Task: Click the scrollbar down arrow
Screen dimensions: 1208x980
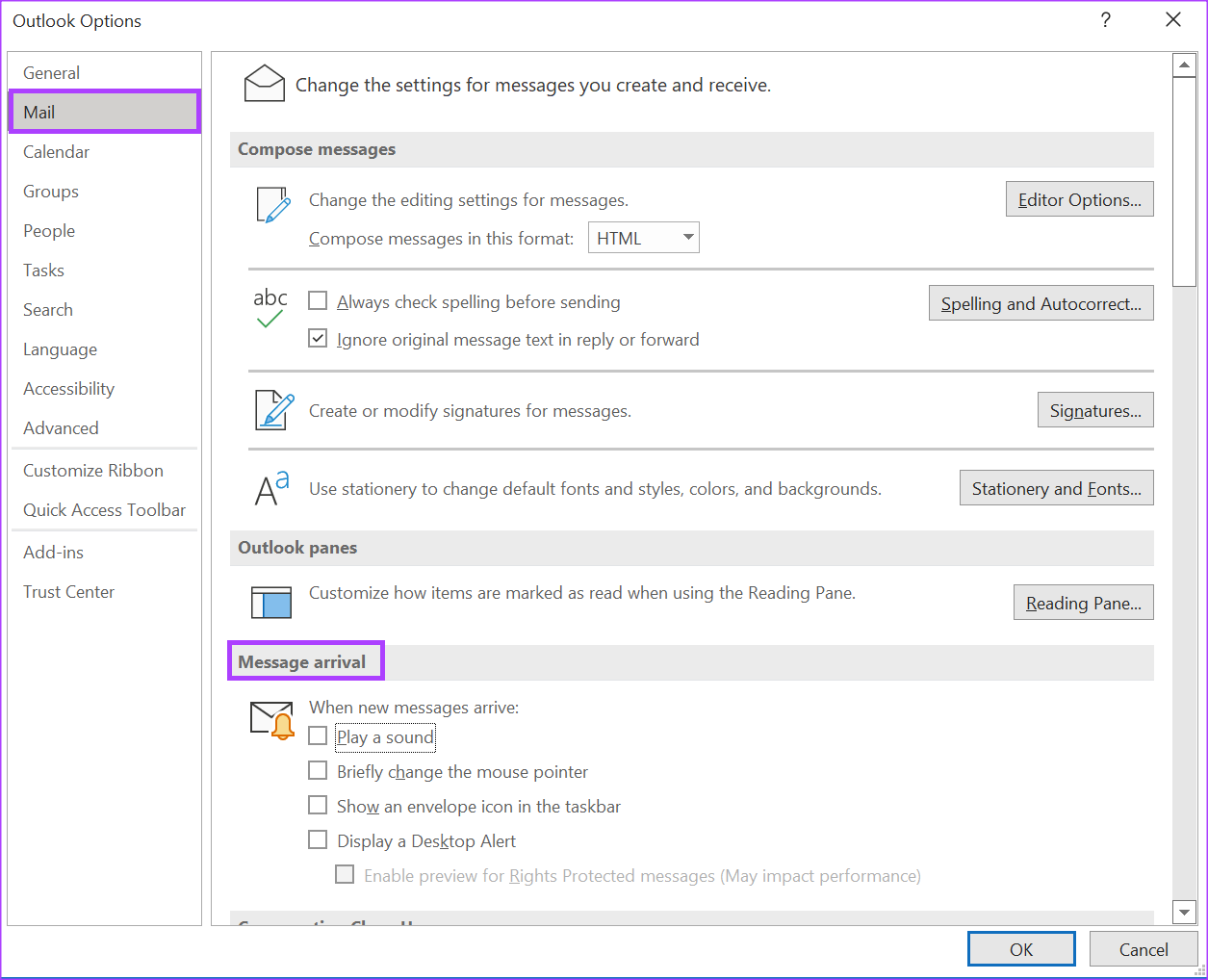Action: (1184, 912)
